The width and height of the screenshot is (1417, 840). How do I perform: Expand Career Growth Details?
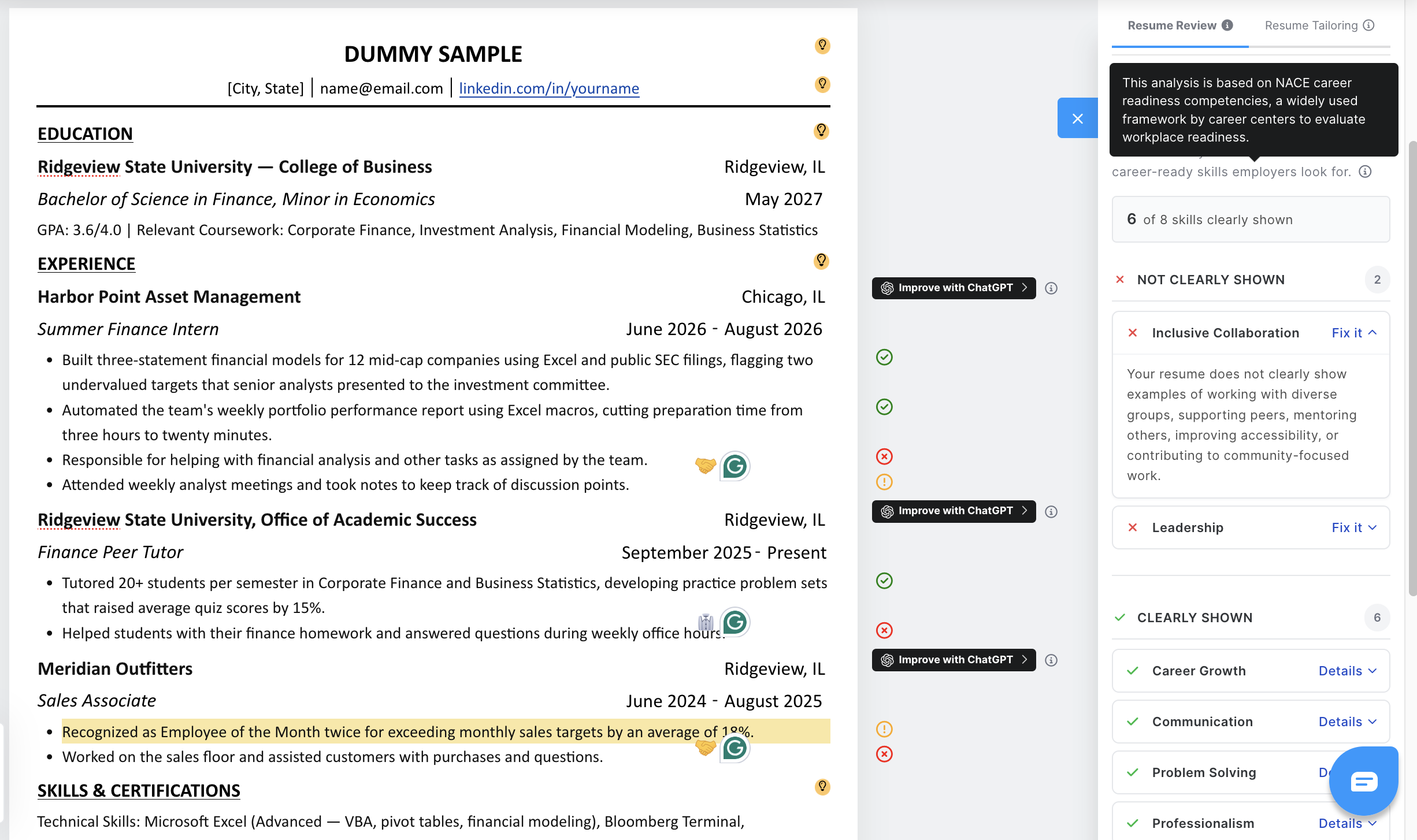click(1348, 671)
